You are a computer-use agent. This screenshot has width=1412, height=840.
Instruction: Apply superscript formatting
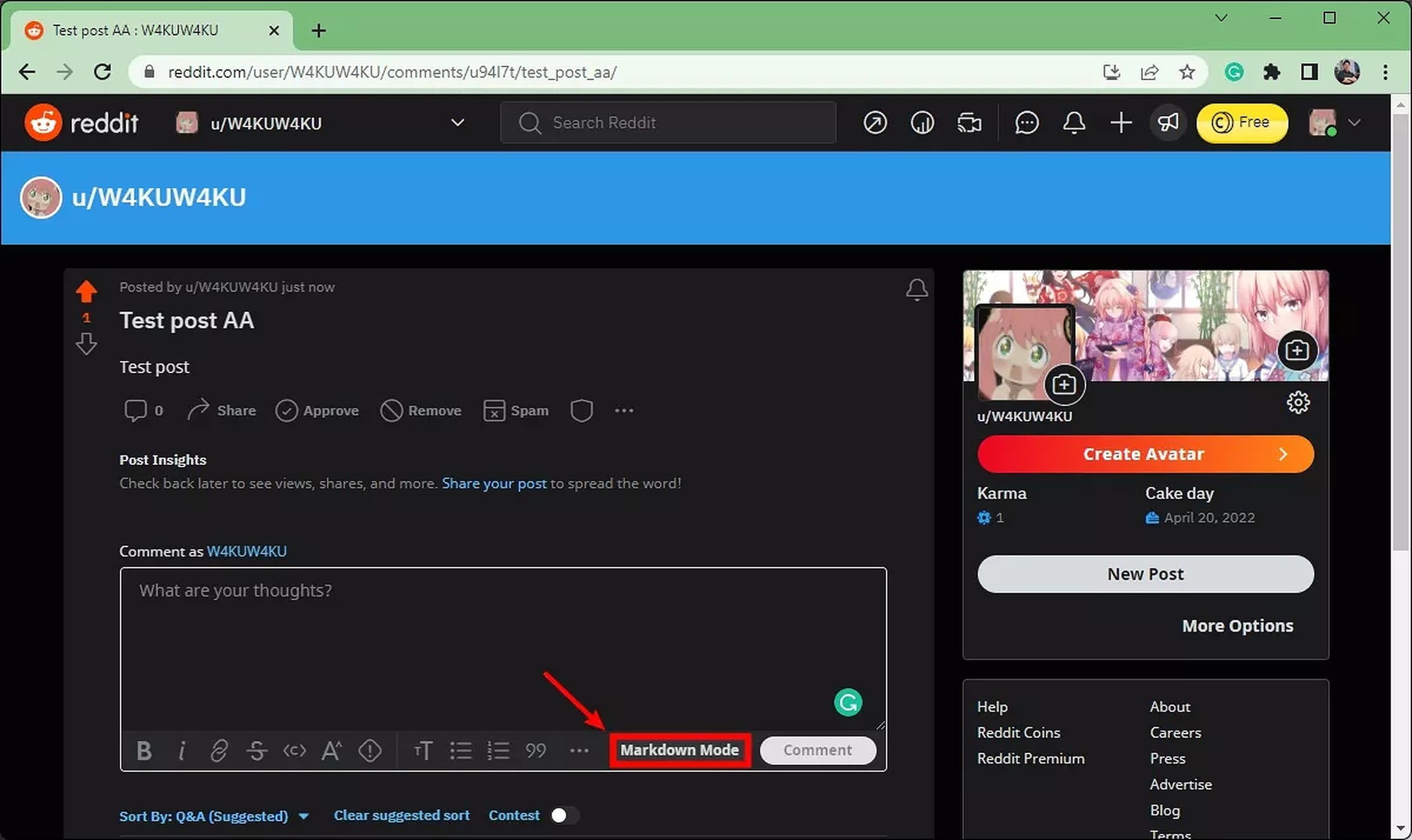(331, 750)
